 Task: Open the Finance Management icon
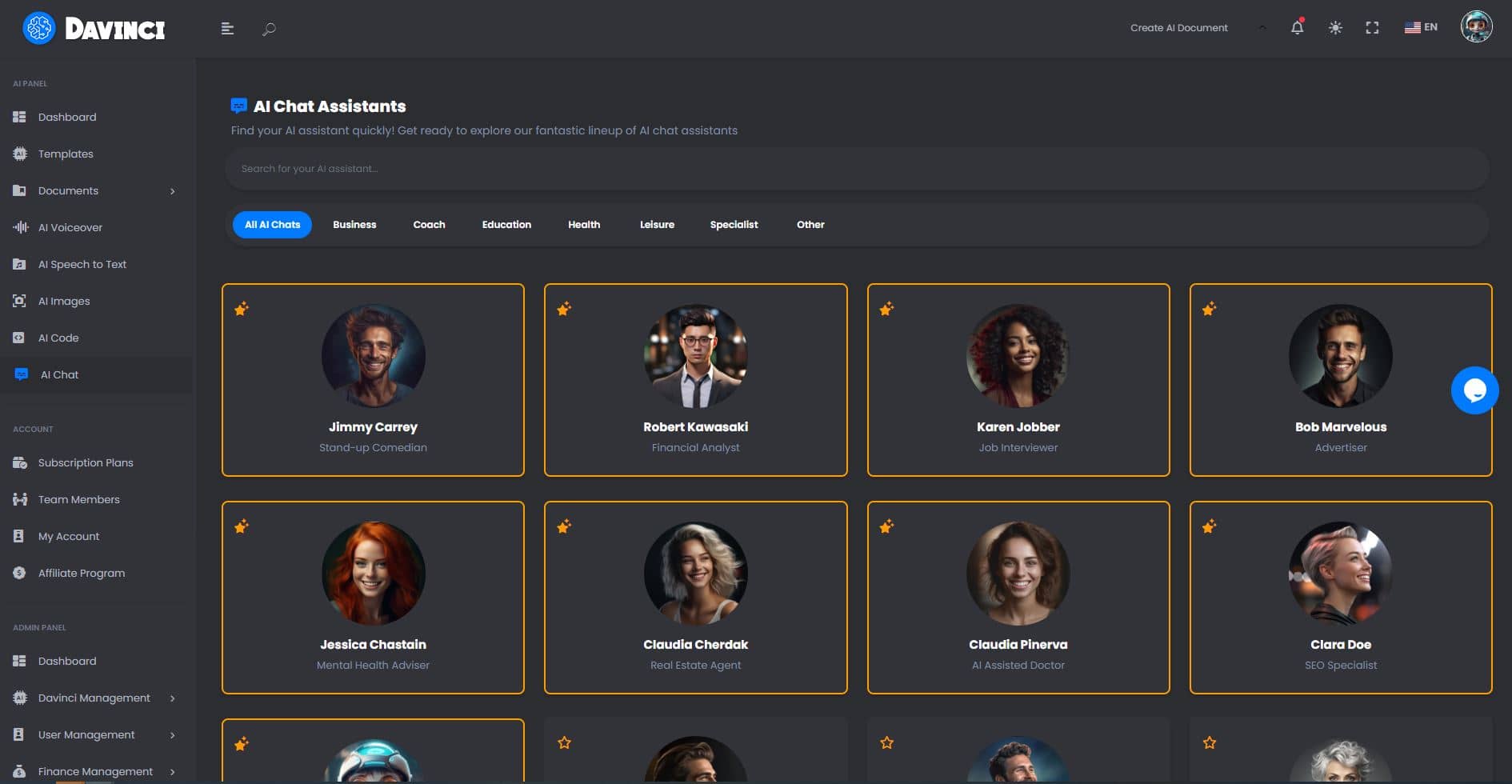coord(19,771)
